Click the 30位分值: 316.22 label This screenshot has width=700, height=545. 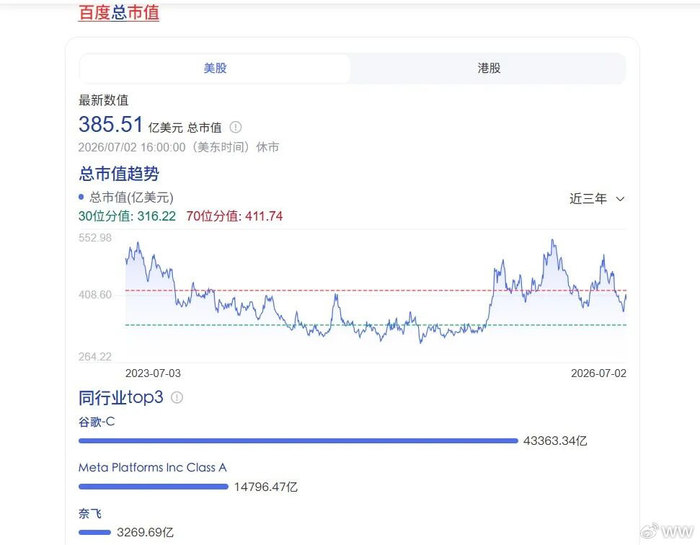tap(127, 216)
